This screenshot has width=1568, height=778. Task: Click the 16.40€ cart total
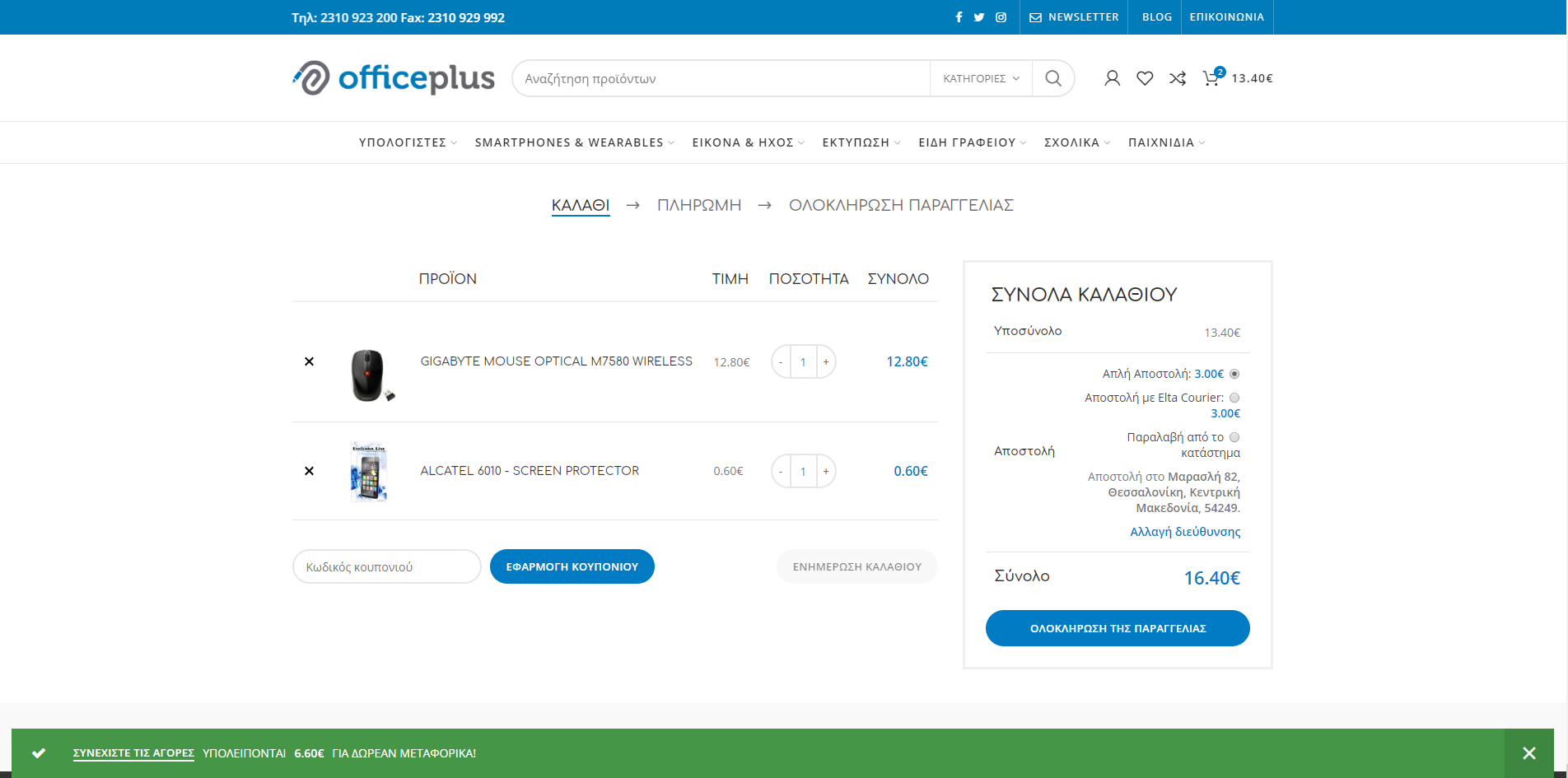pyautogui.click(x=1211, y=578)
